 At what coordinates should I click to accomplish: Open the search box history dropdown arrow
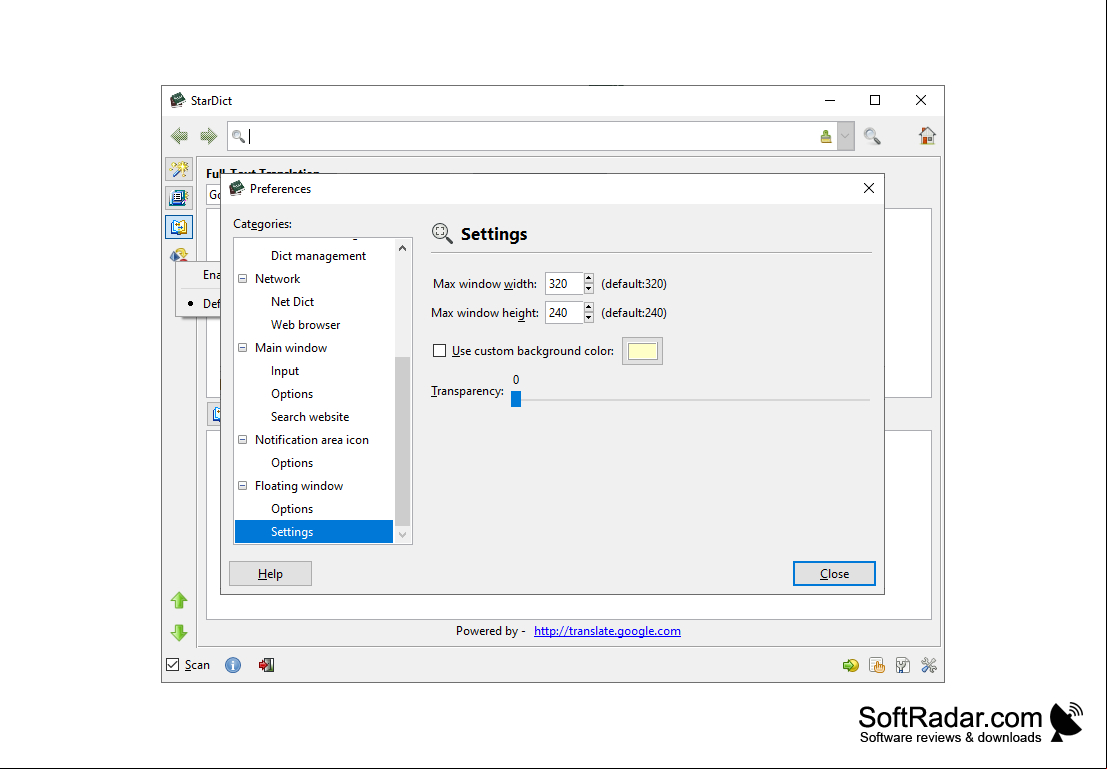coord(845,136)
